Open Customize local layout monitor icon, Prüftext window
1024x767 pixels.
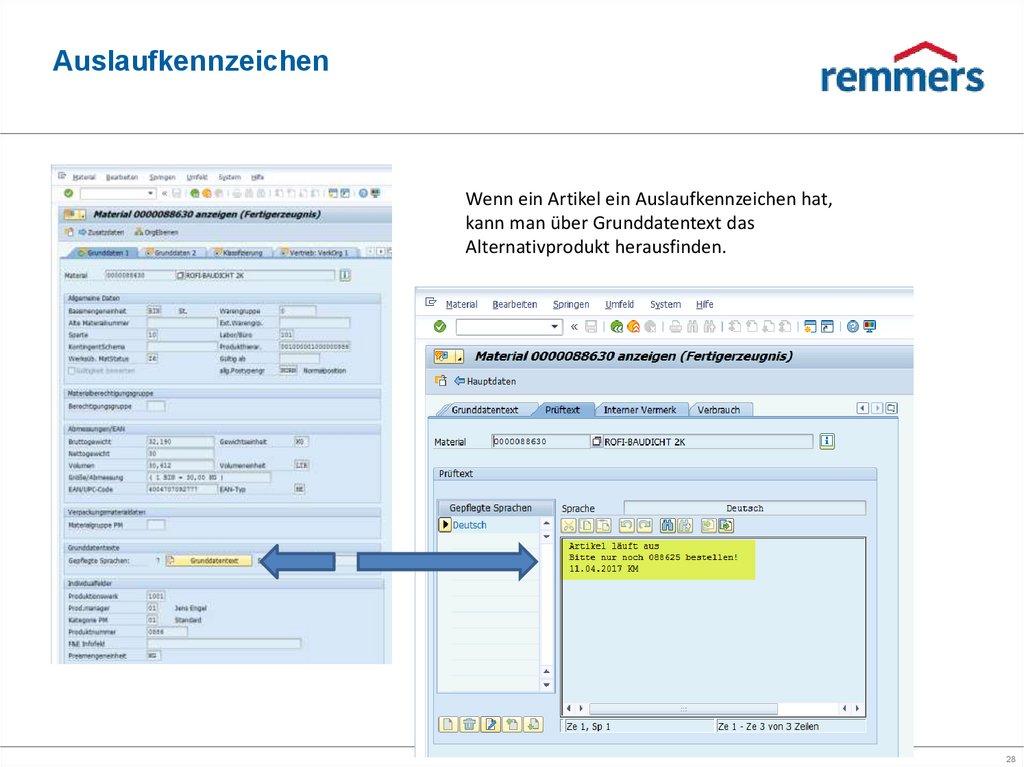pyautogui.click(x=870, y=326)
